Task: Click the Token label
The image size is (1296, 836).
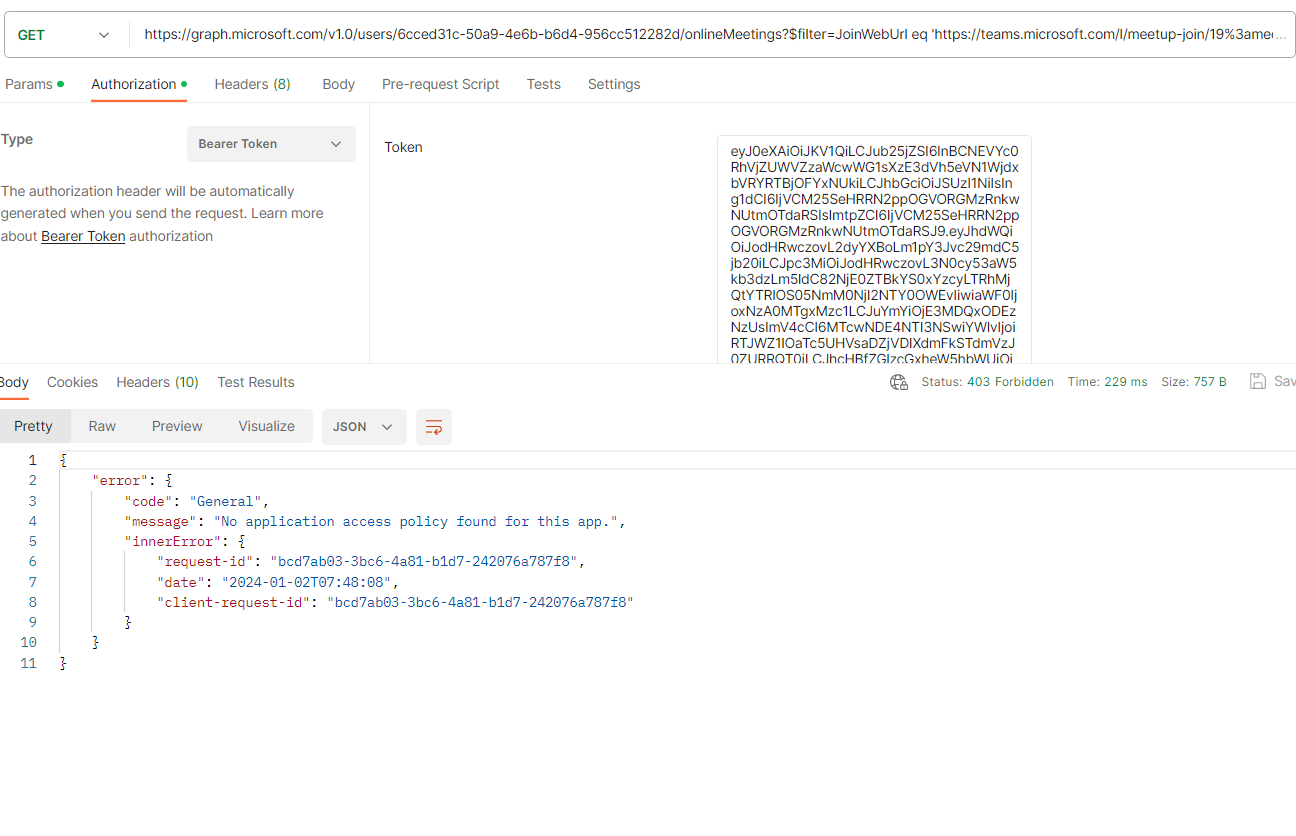Action: [403, 147]
